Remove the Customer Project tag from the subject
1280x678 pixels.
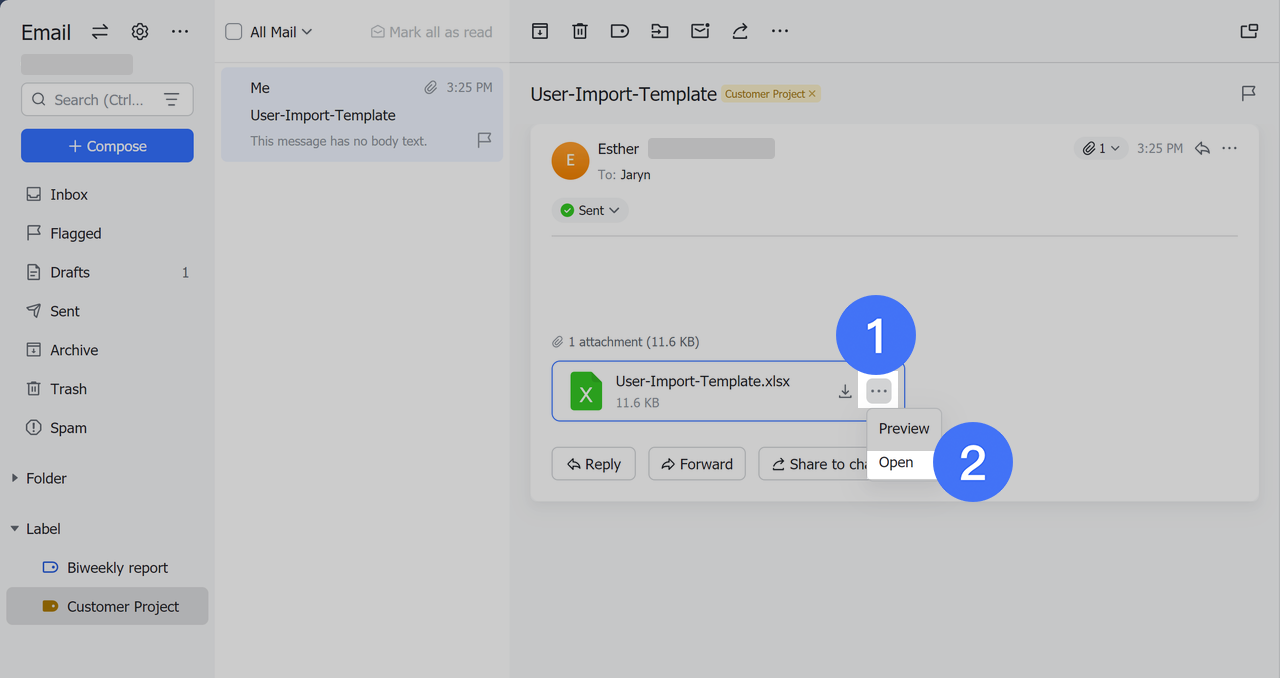(x=812, y=93)
